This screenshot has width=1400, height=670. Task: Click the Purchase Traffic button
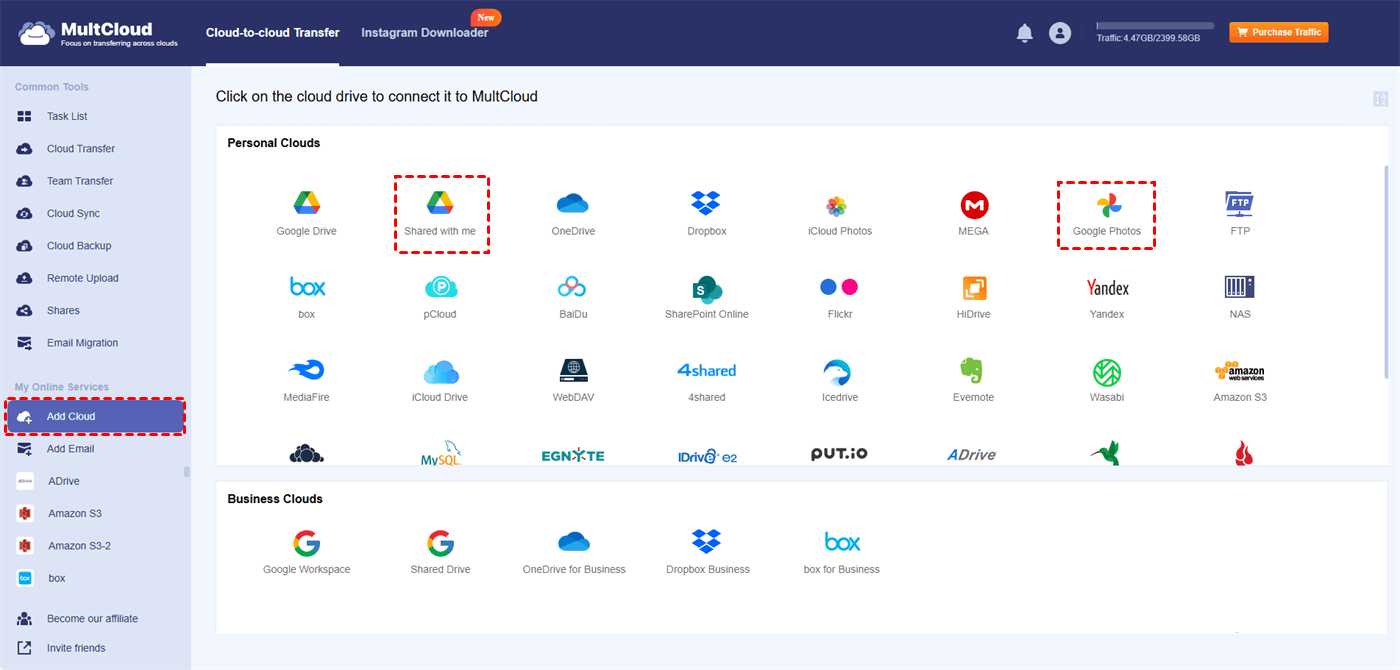(x=1278, y=32)
